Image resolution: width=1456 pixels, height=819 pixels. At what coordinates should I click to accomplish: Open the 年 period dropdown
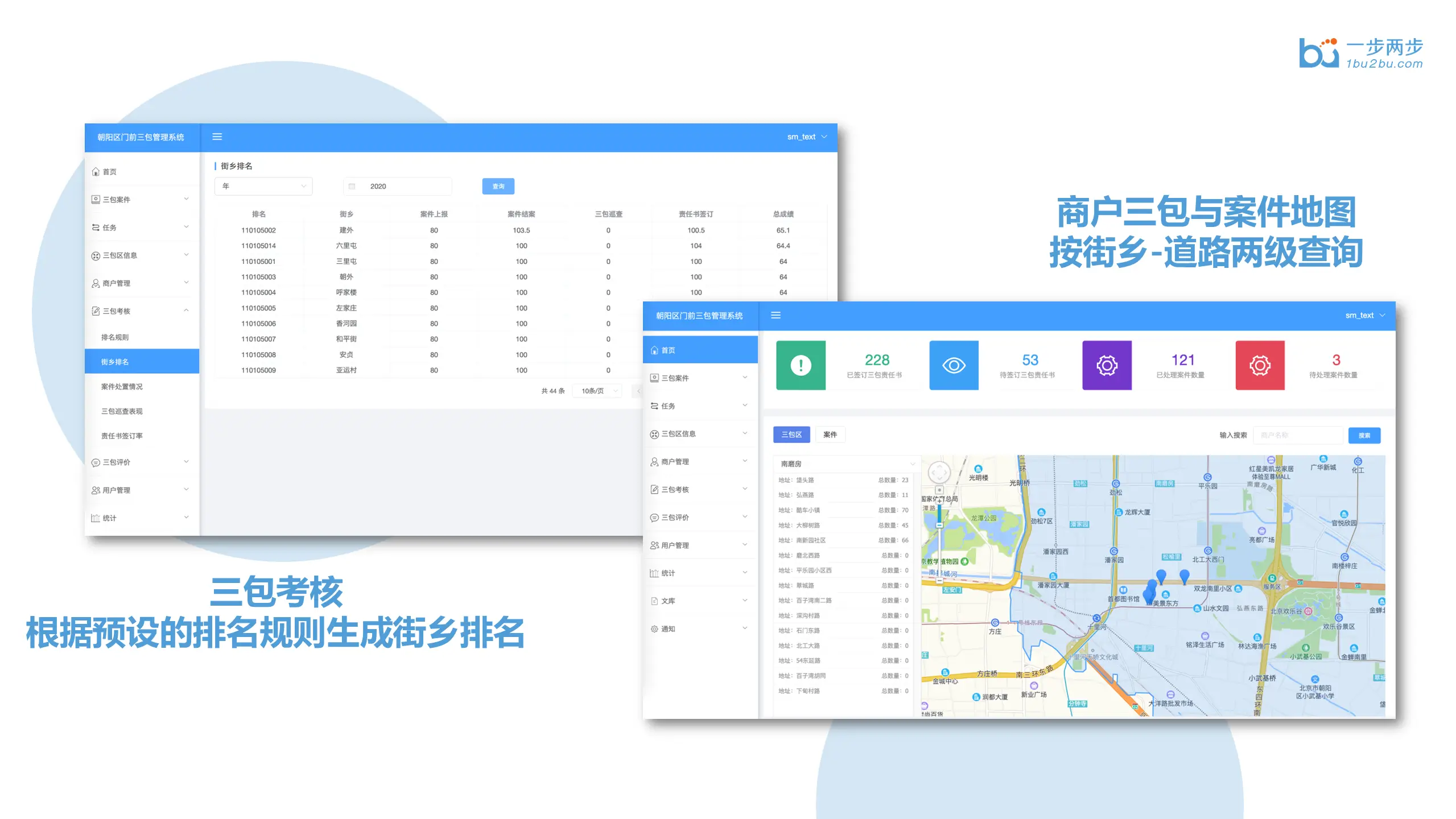click(x=263, y=187)
